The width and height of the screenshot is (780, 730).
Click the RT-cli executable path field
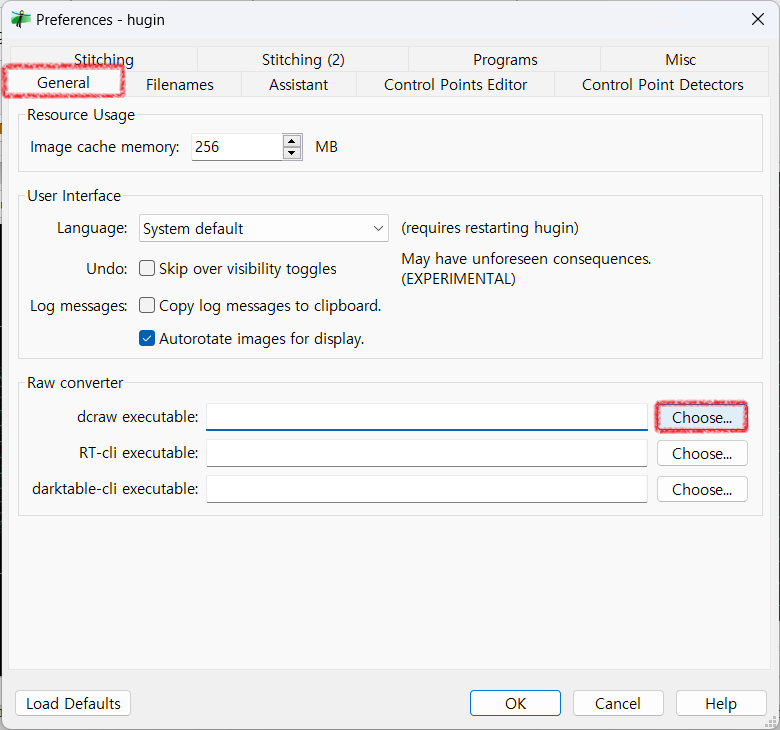pos(427,453)
